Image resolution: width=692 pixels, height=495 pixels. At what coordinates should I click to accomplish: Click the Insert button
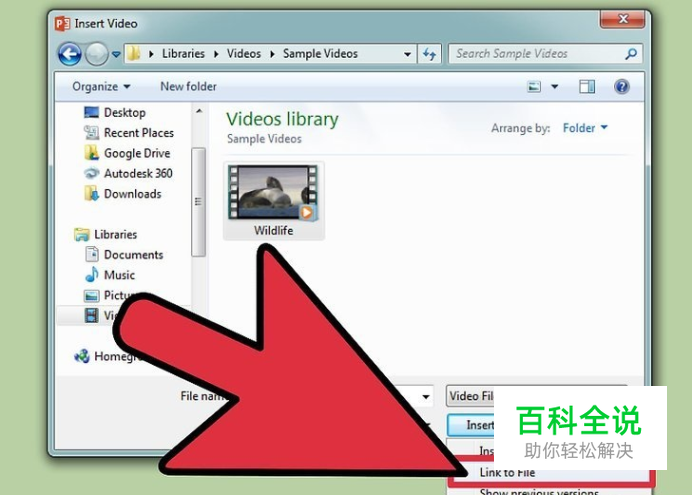tap(471, 425)
